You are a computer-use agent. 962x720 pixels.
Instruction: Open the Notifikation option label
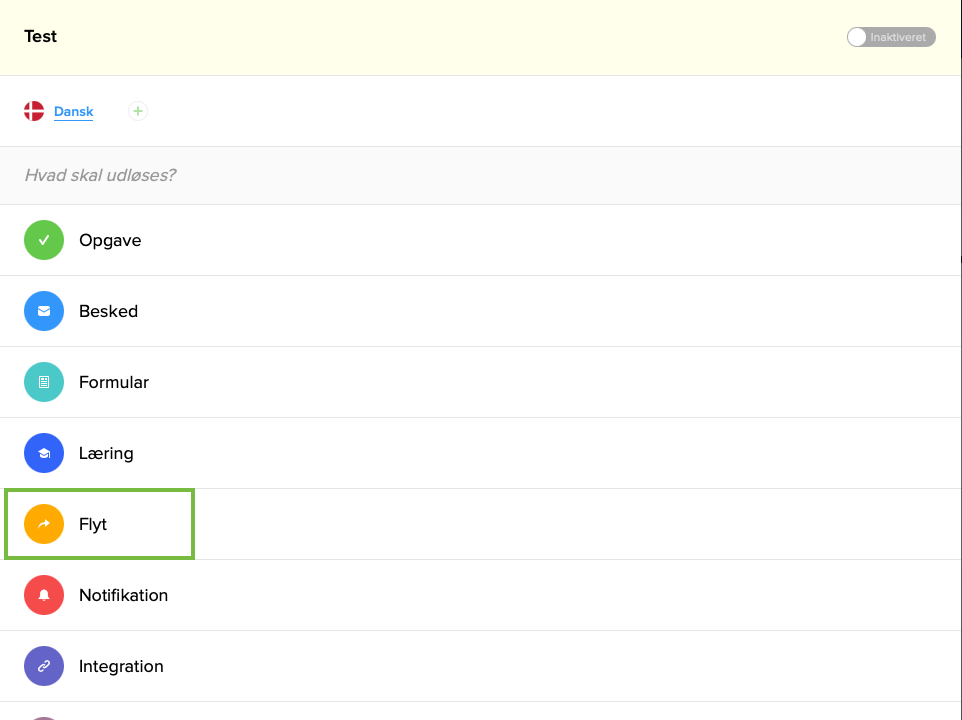123,595
